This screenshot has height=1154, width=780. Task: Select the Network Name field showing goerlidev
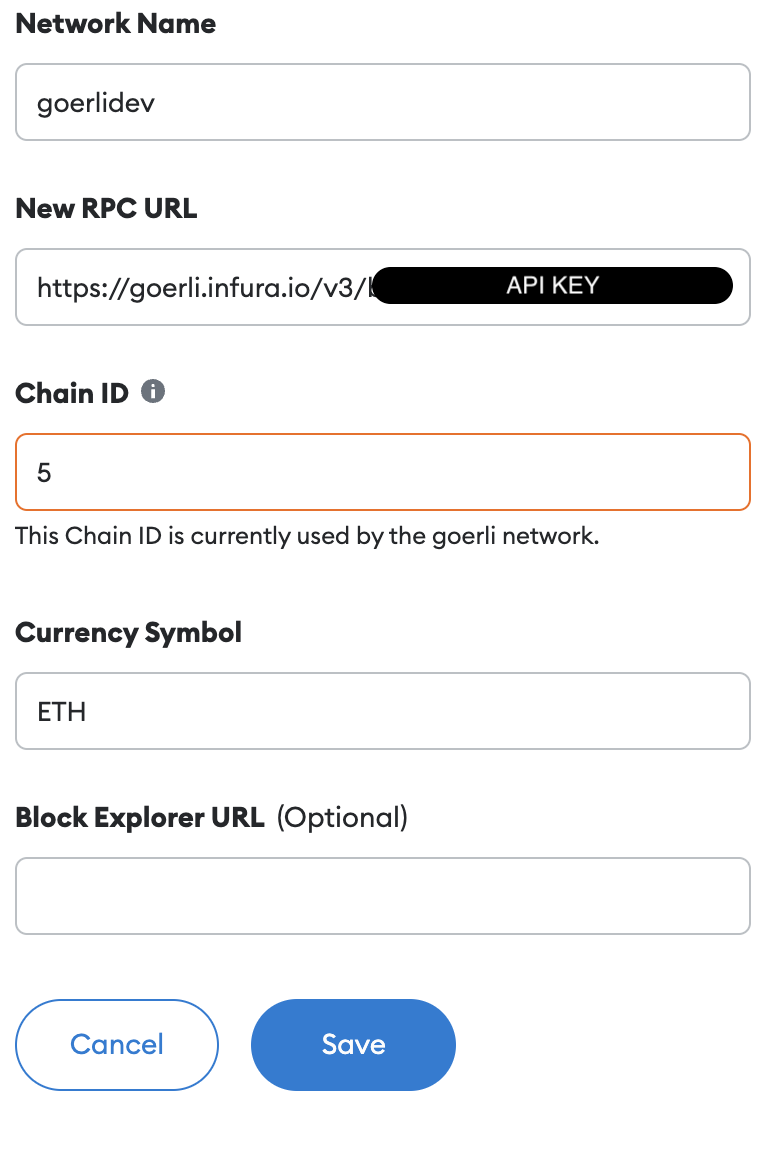point(383,102)
